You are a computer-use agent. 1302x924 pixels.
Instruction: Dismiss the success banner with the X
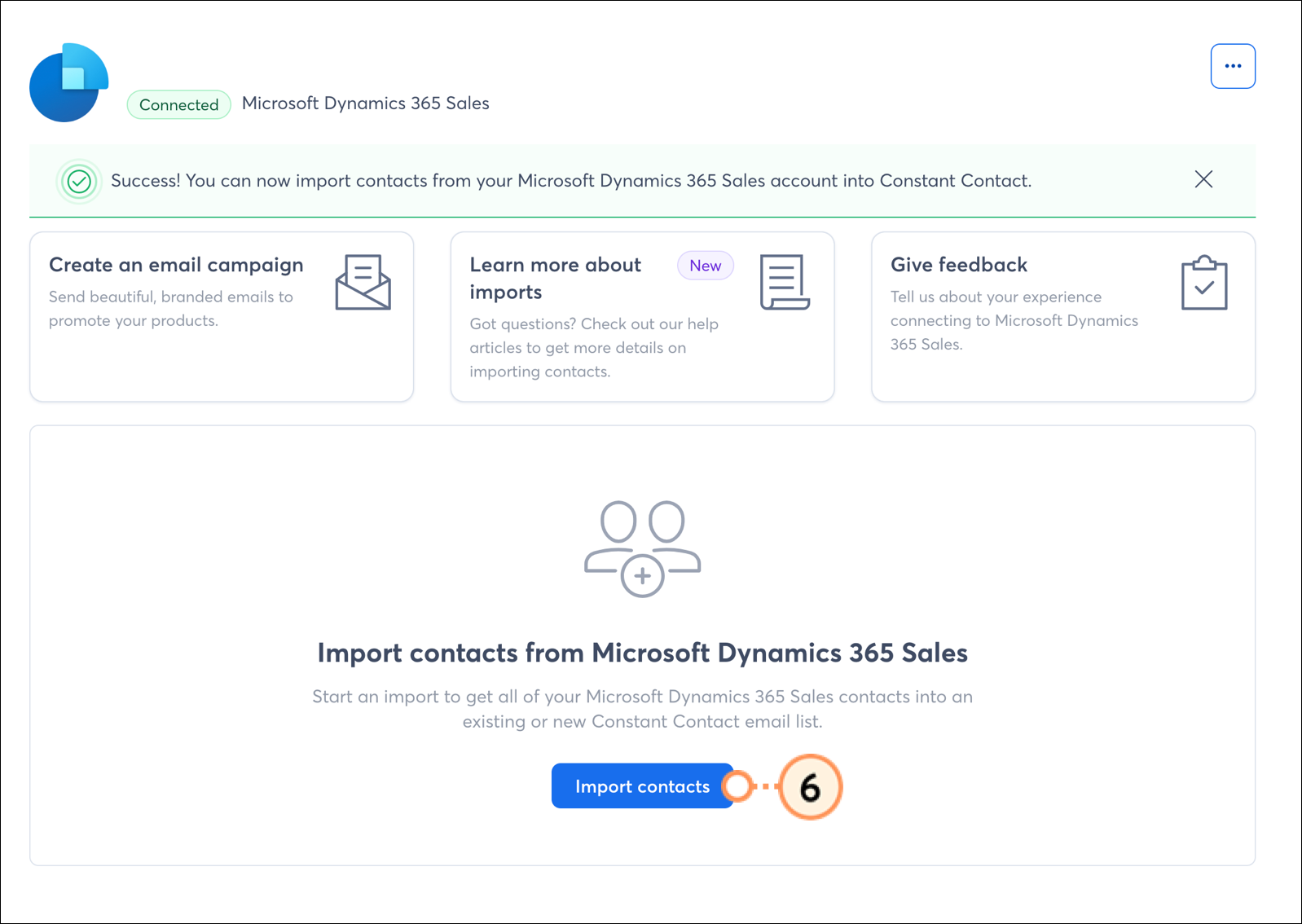click(1203, 179)
